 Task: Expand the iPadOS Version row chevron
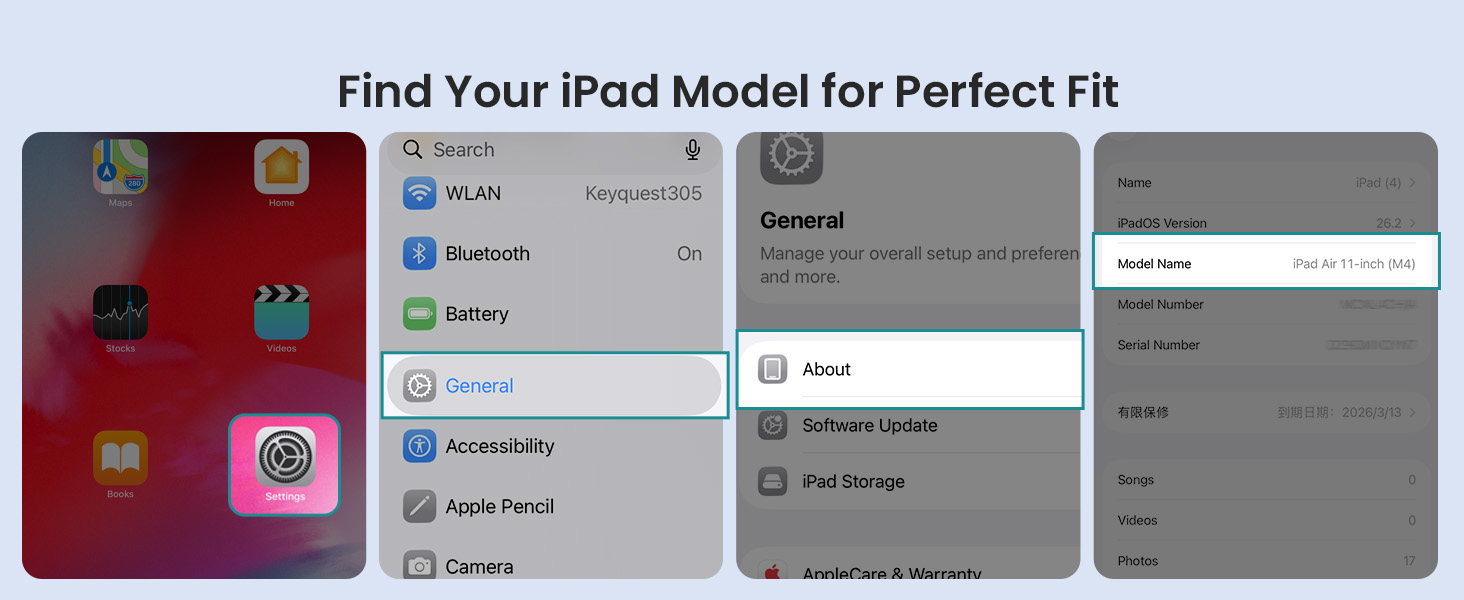click(1412, 223)
